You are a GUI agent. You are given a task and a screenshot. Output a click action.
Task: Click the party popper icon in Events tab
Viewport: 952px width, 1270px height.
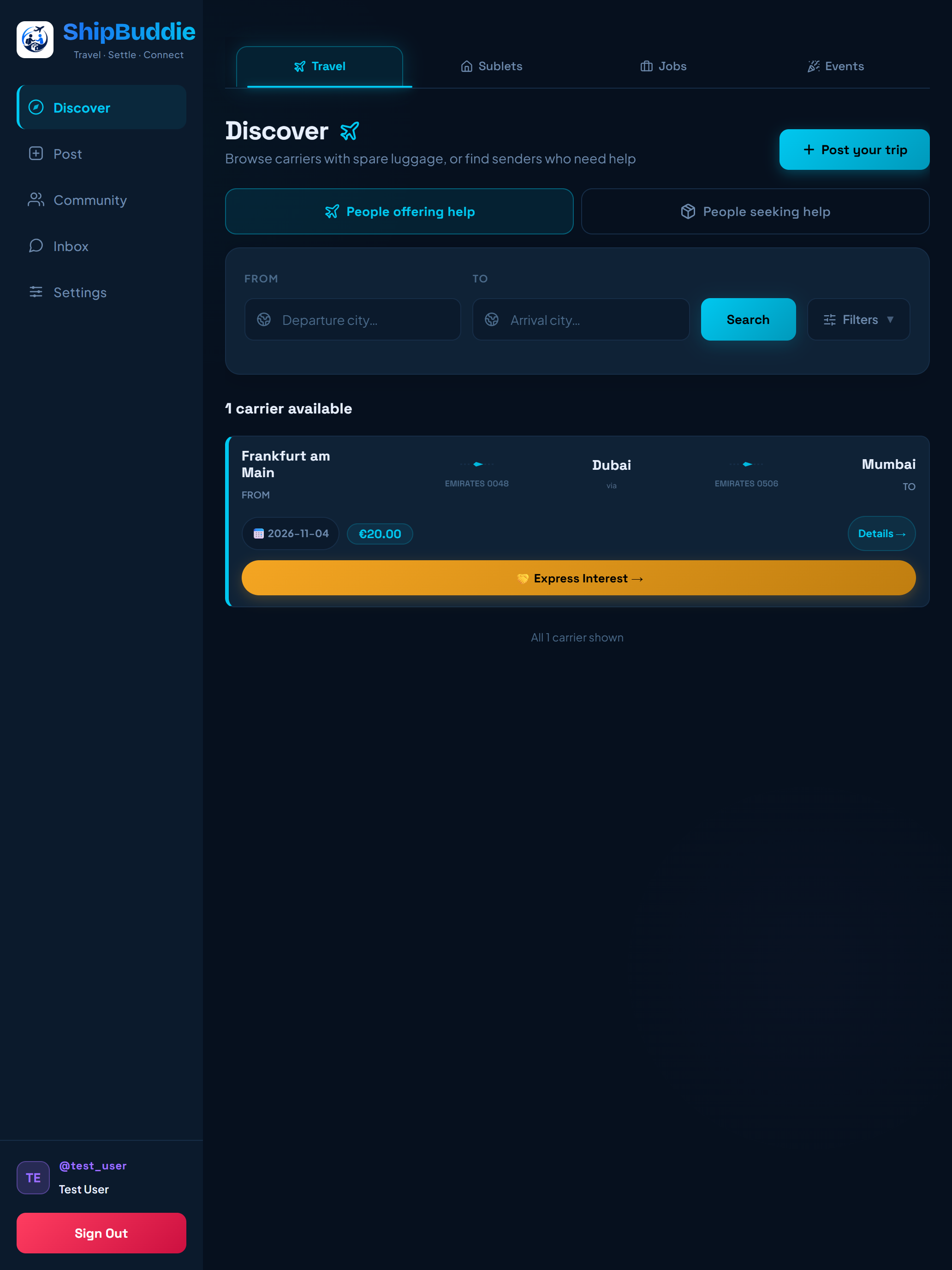point(813,66)
